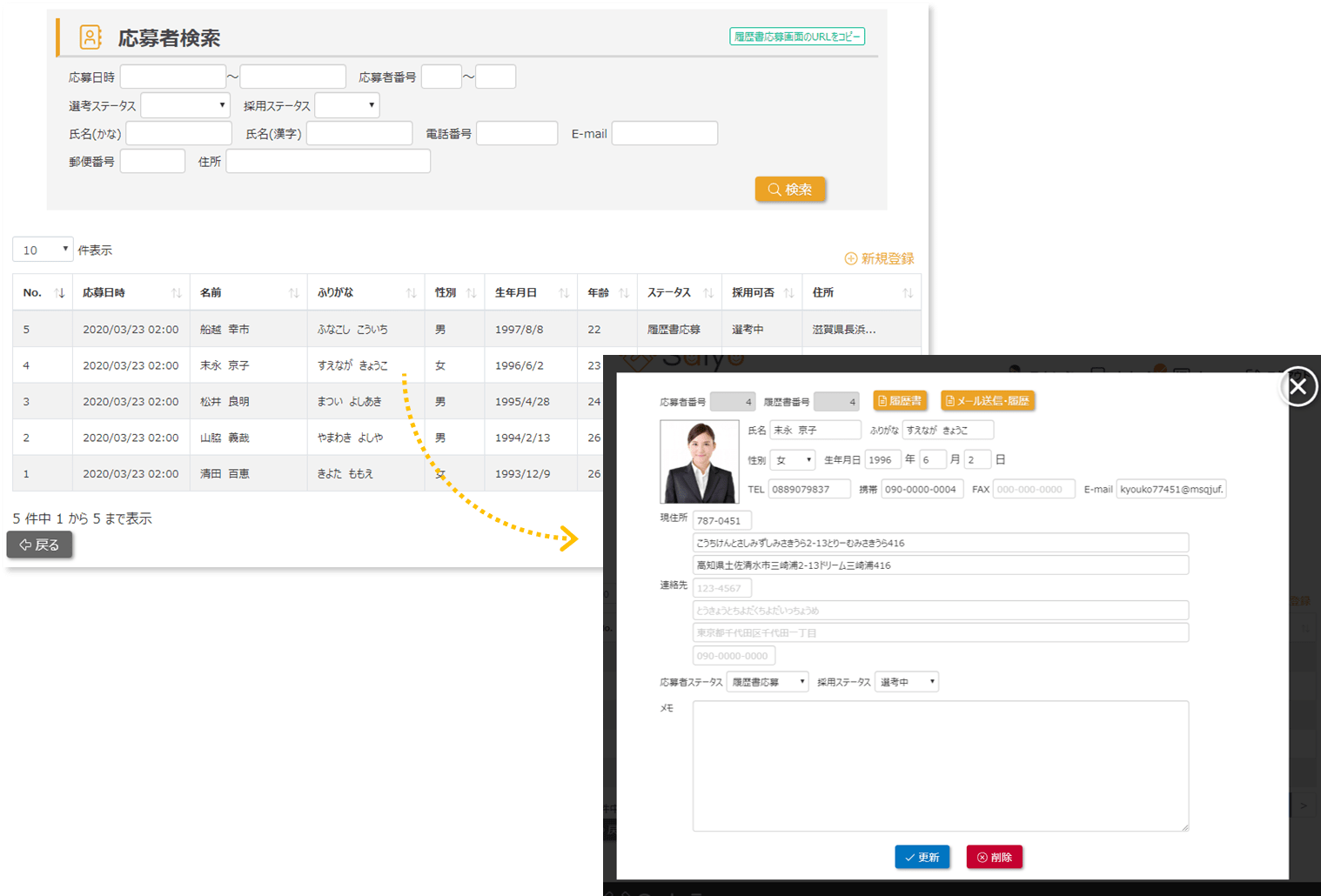Click the blue 更新 button
Screen dimensions: 1321x896
point(922,857)
